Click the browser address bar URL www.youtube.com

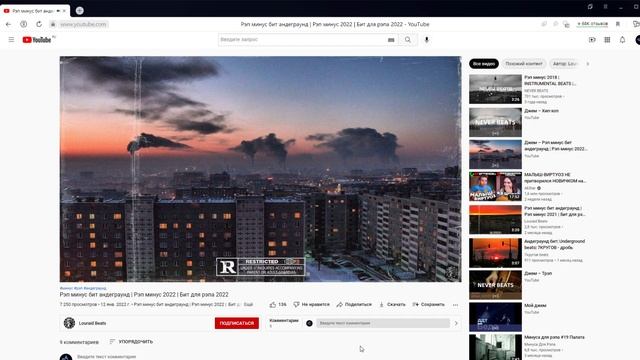tap(83, 24)
